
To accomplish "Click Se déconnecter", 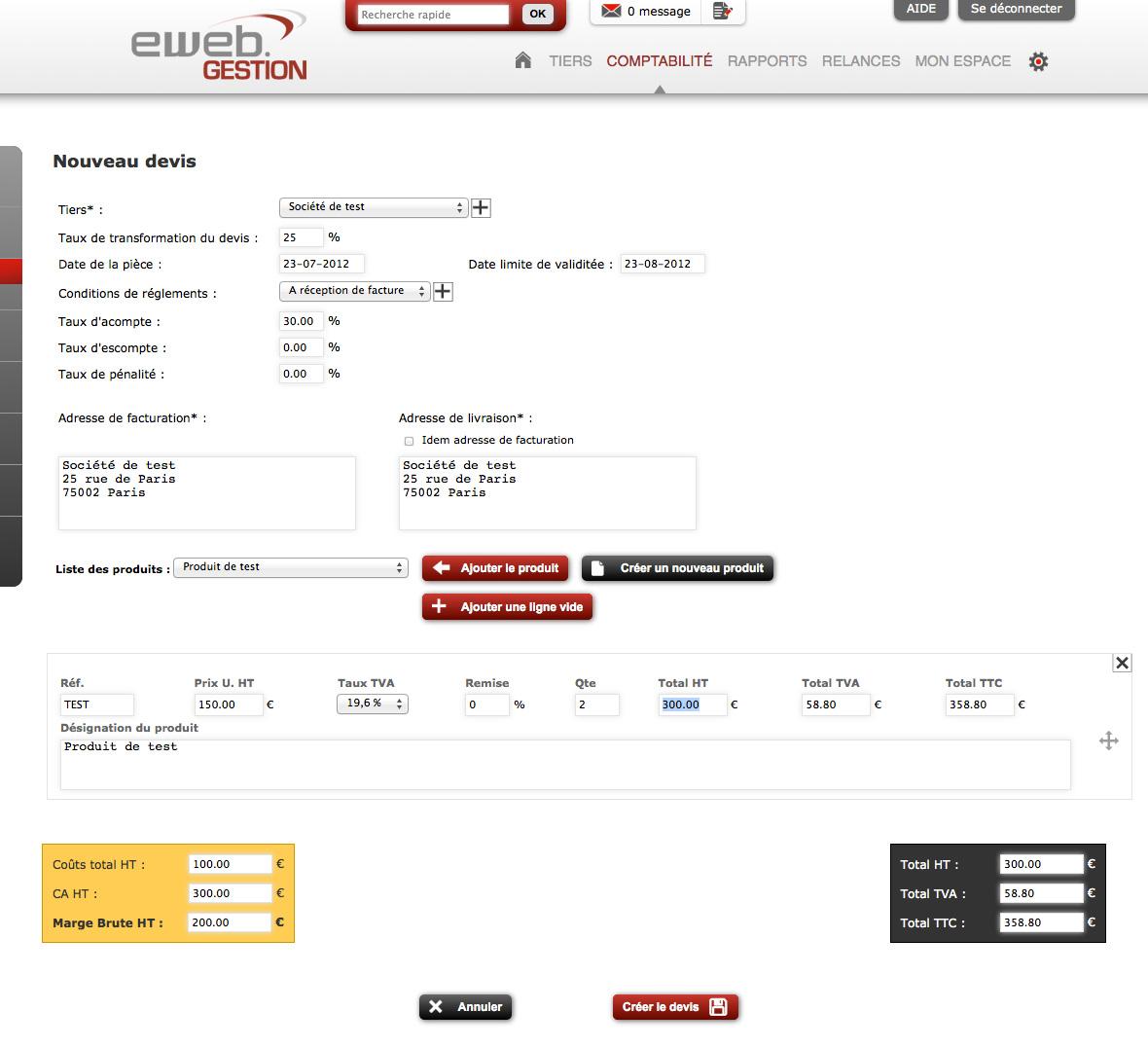I will click(x=1017, y=9).
